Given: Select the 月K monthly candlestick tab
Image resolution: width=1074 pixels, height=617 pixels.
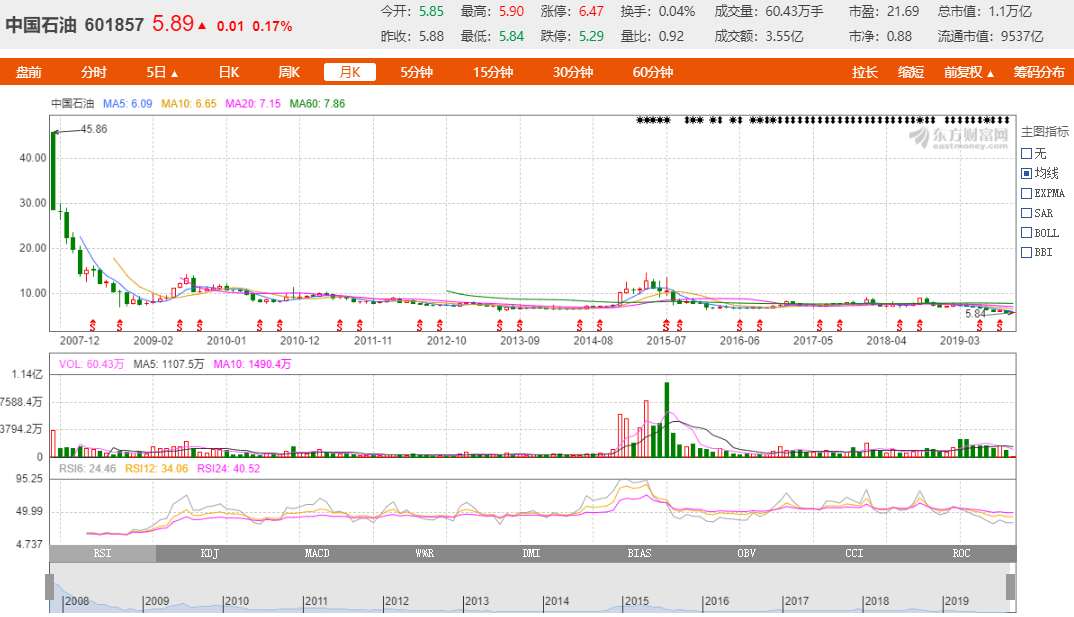Looking at the screenshot, I should [350, 72].
